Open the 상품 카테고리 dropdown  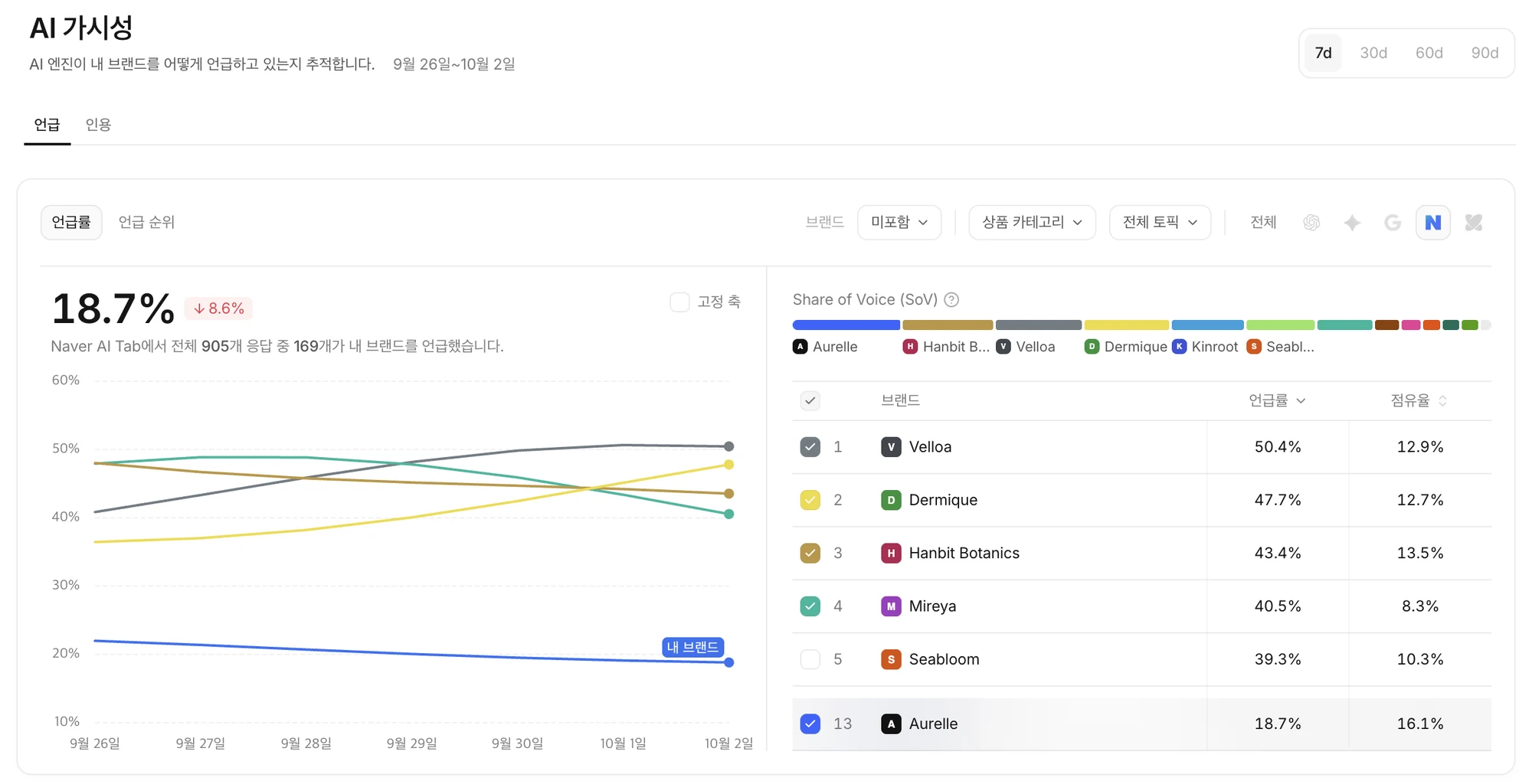tap(1032, 223)
